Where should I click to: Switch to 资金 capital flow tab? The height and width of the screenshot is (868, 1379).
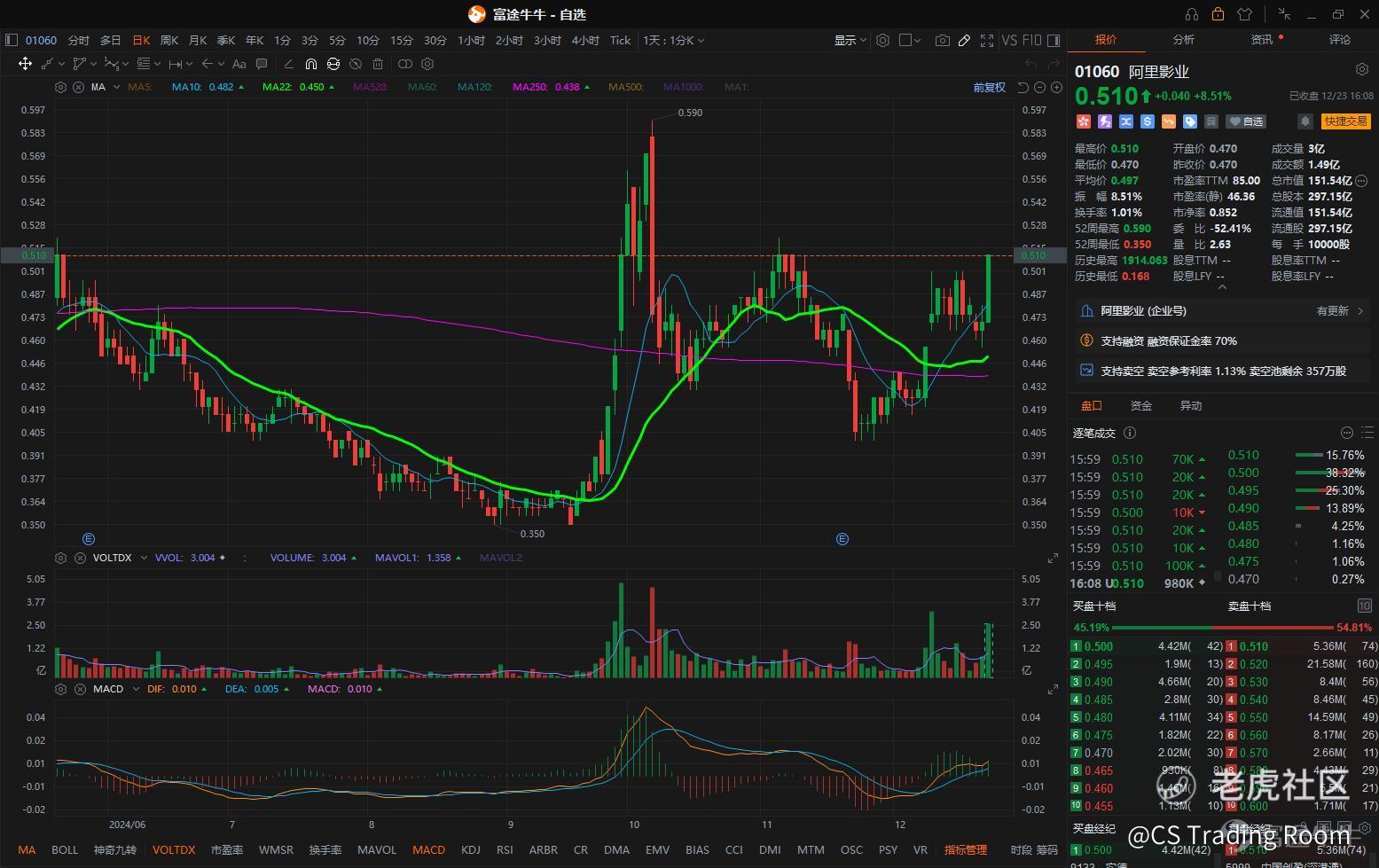pyautogui.click(x=1141, y=405)
